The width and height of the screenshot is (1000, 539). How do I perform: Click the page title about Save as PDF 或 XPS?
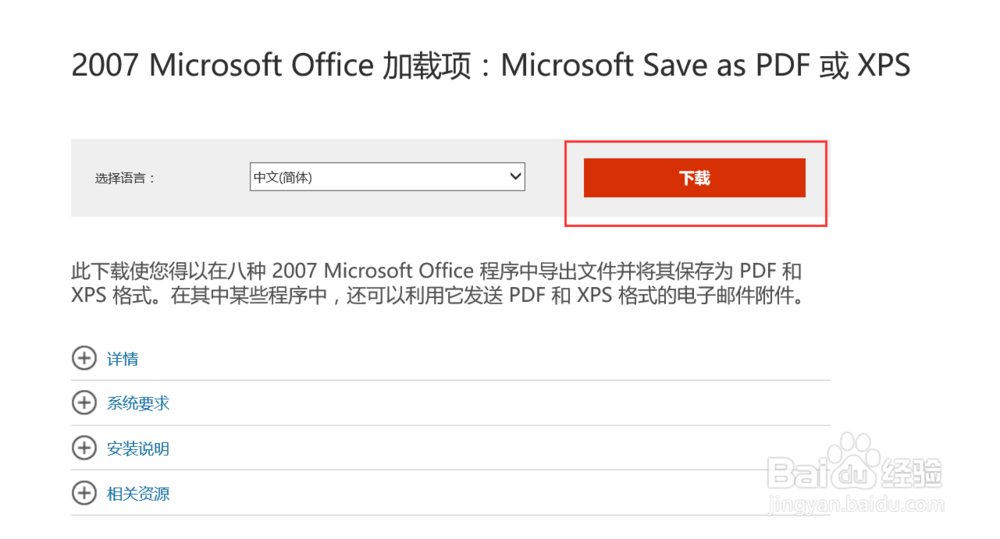pyautogui.click(x=490, y=65)
